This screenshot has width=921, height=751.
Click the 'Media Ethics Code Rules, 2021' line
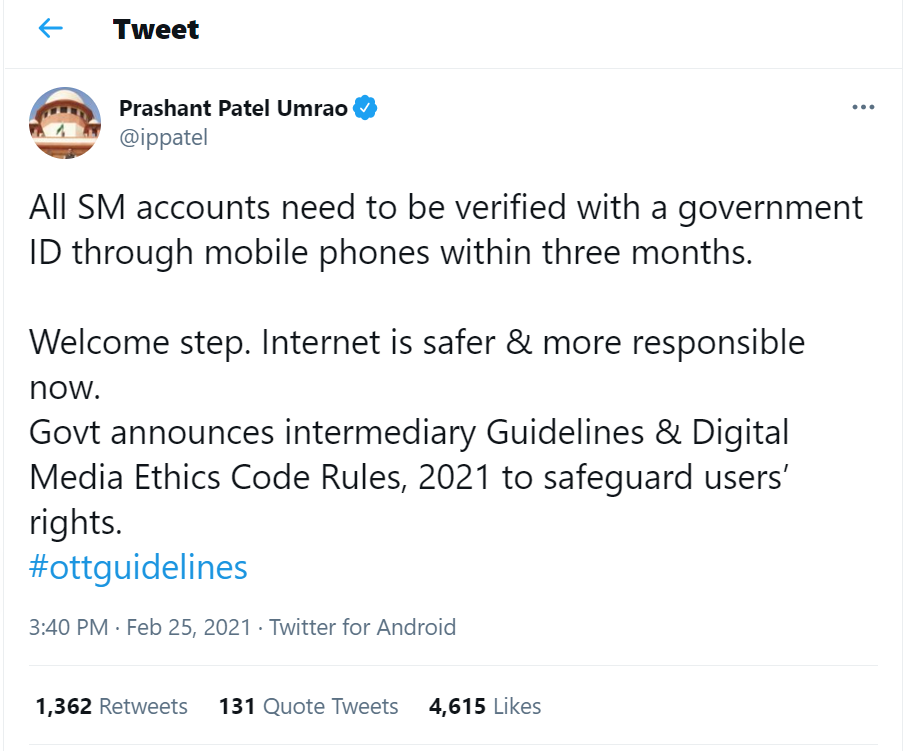[407, 477]
